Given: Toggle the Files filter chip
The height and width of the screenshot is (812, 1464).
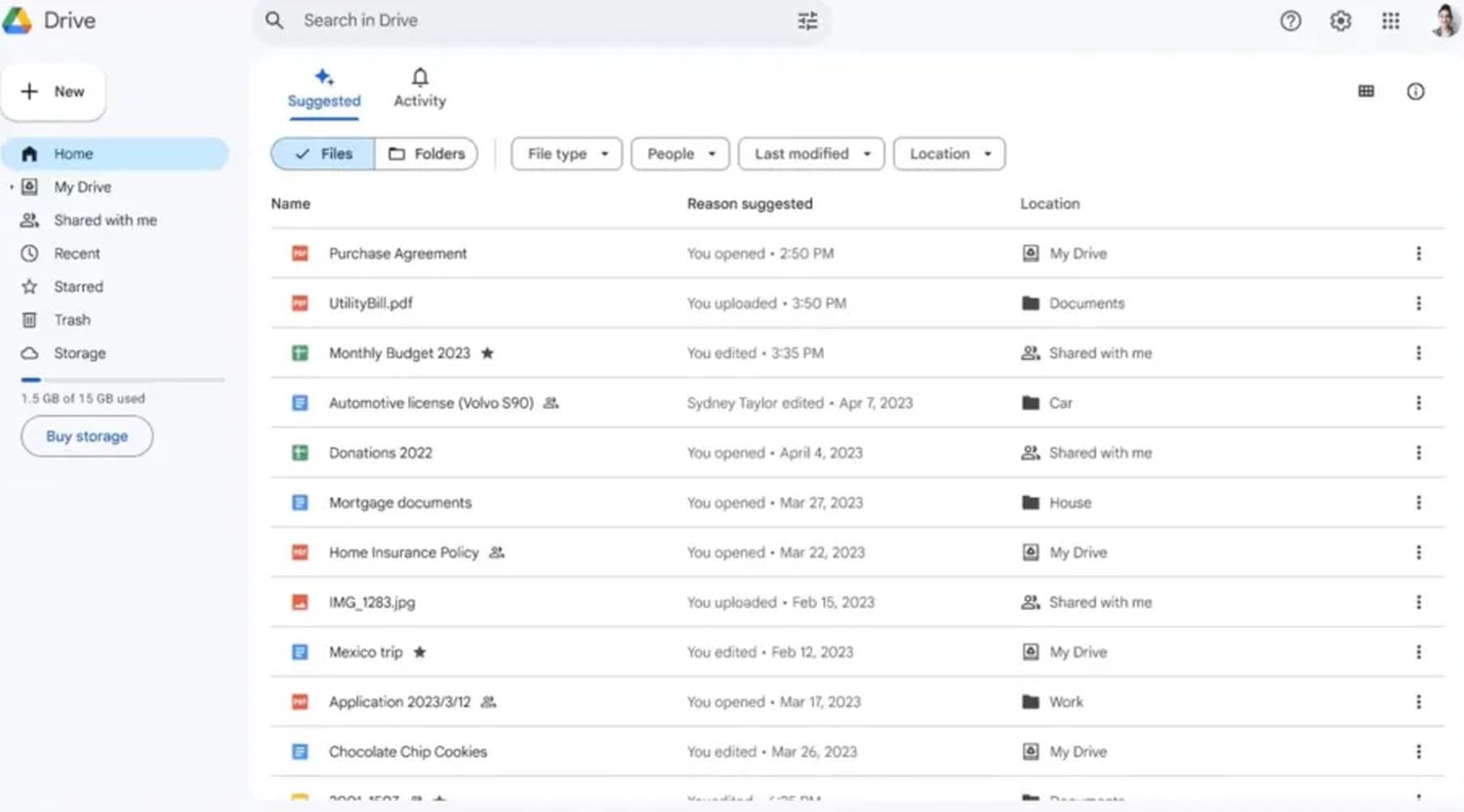Looking at the screenshot, I should [323, 154].
